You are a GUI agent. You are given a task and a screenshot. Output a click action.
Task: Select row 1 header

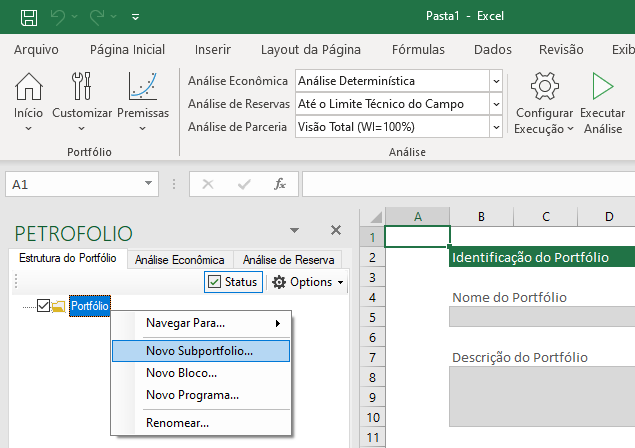pyautogui.click(x=372, y=237)
